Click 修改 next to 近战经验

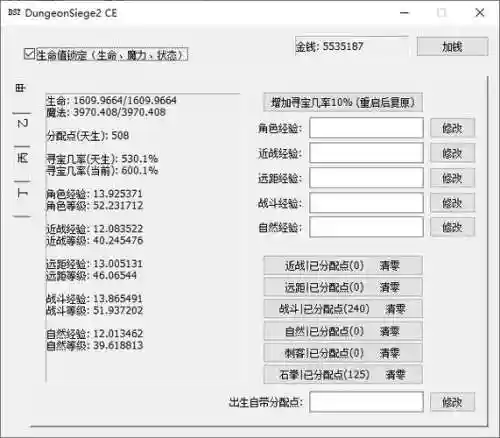coord(452,153)
